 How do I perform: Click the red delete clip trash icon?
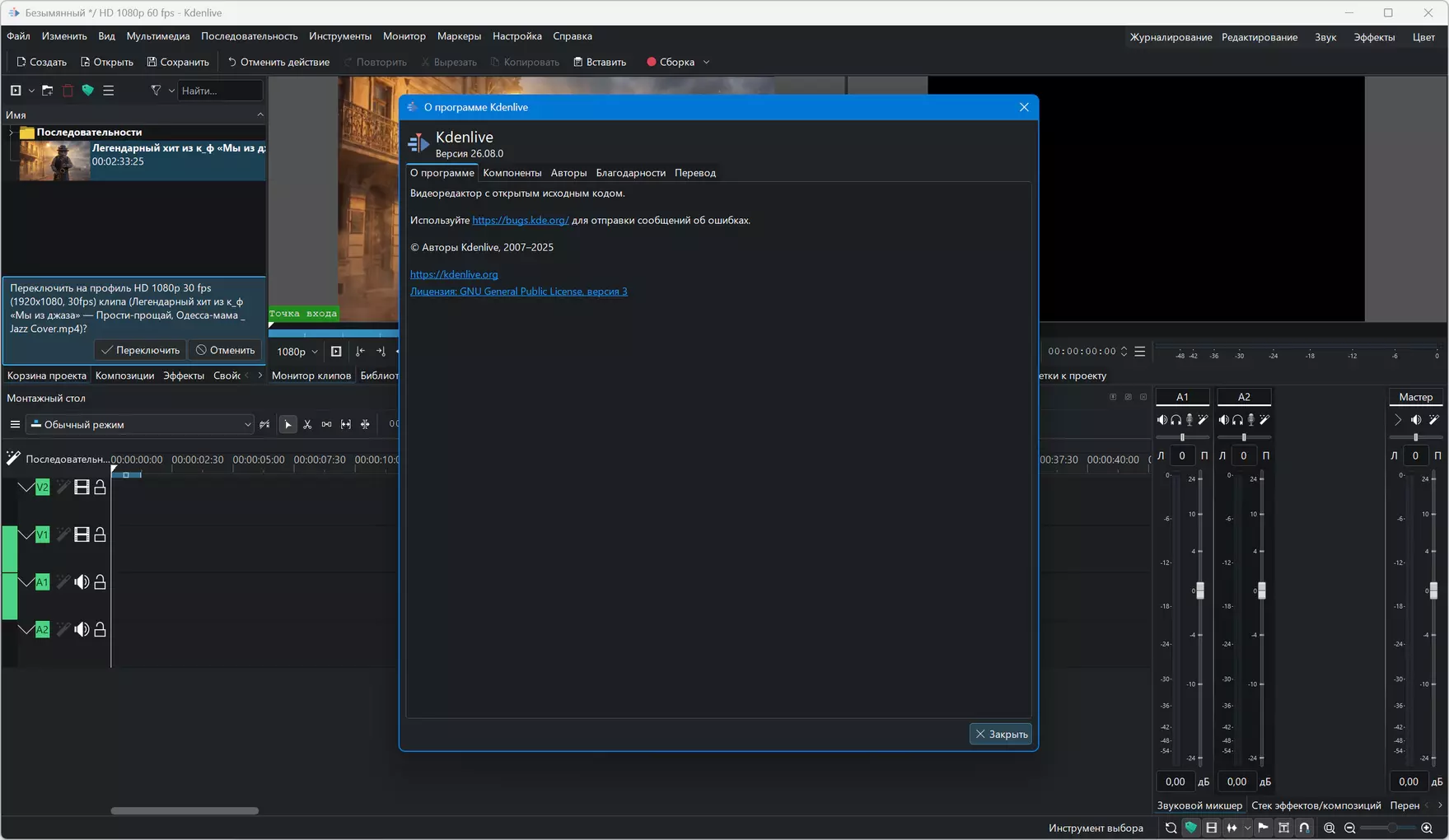click(68, 91)
